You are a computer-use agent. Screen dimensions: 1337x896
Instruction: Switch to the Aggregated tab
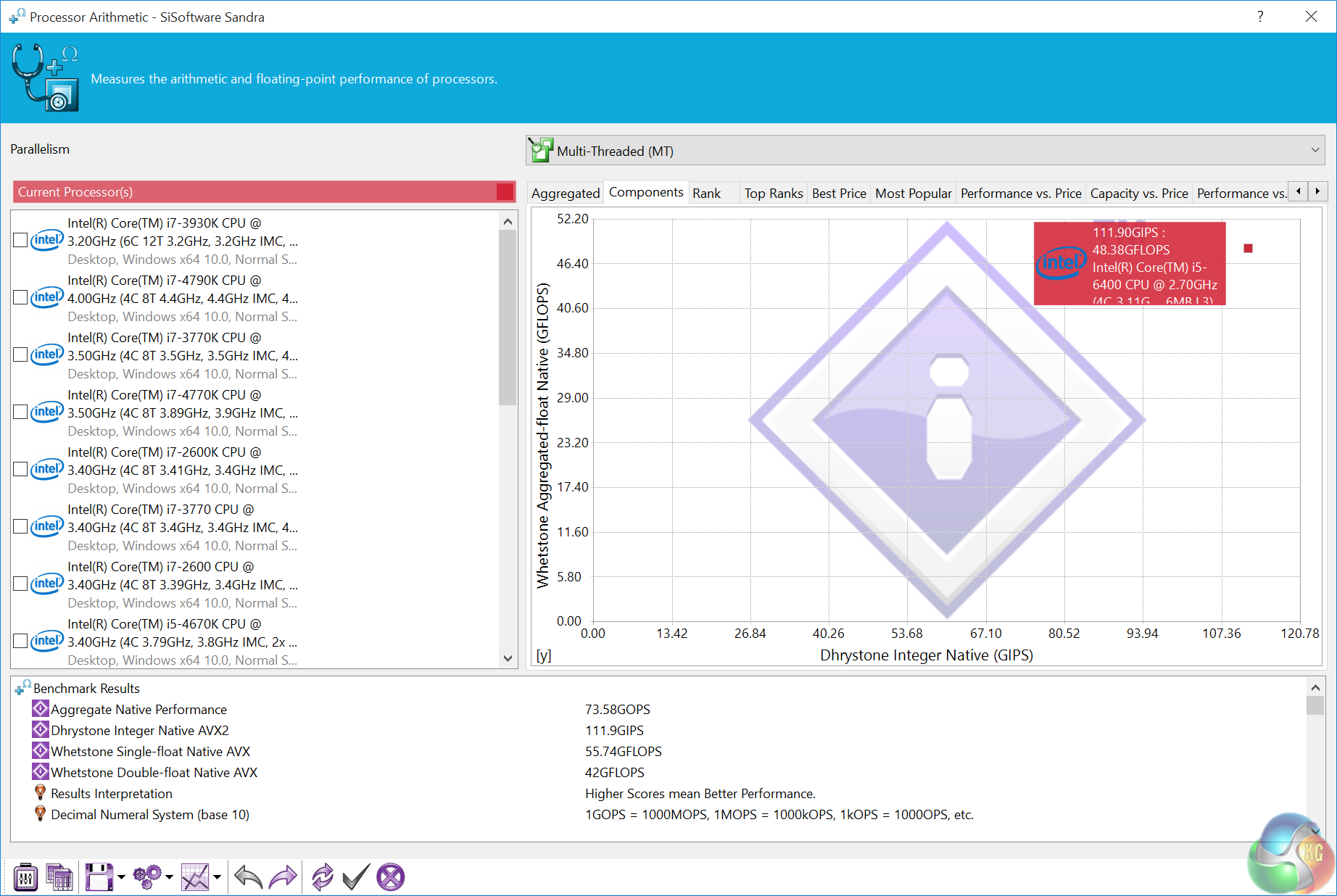(x=565, y=193)
